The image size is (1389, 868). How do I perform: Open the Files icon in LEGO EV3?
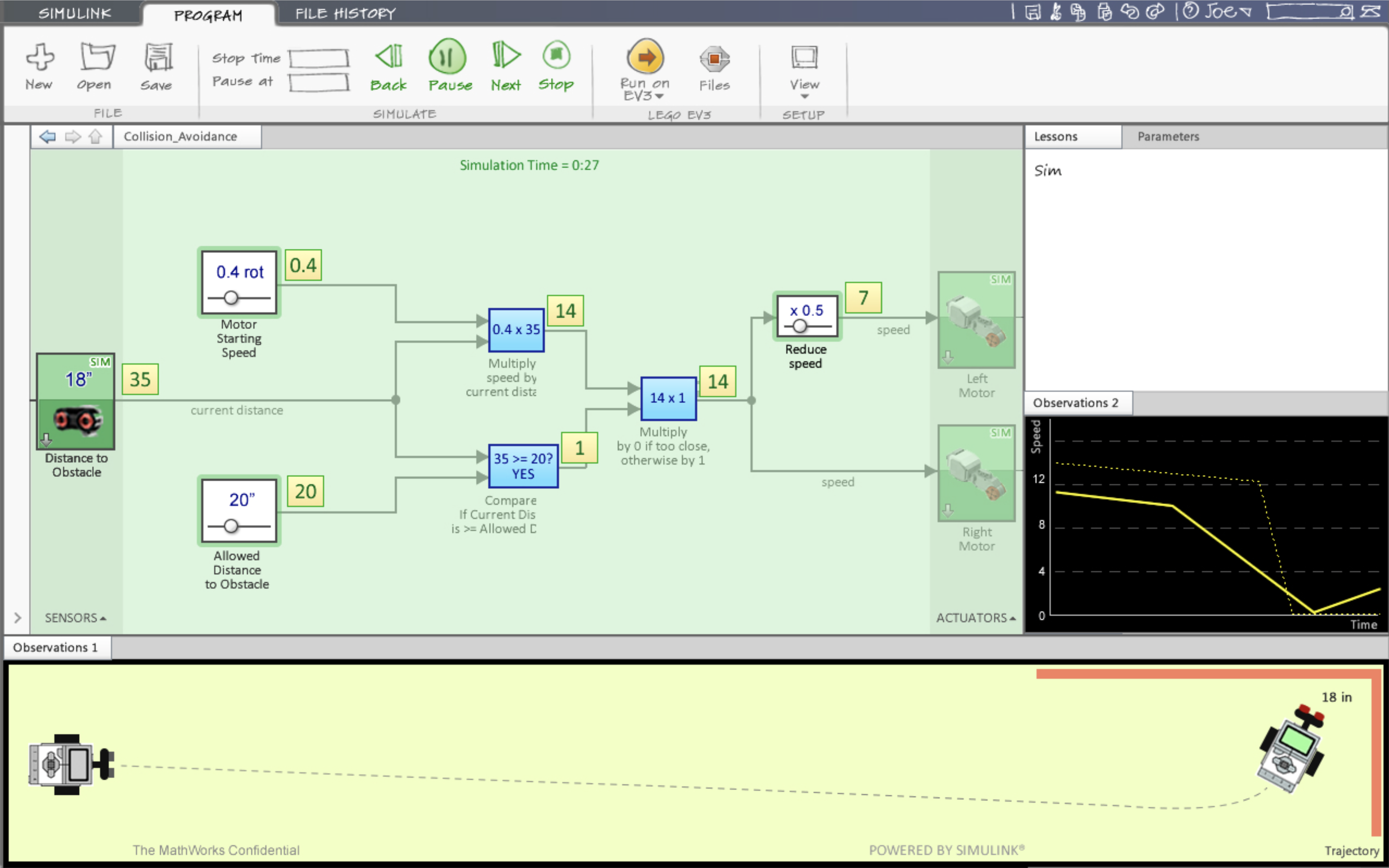(714, 58)
